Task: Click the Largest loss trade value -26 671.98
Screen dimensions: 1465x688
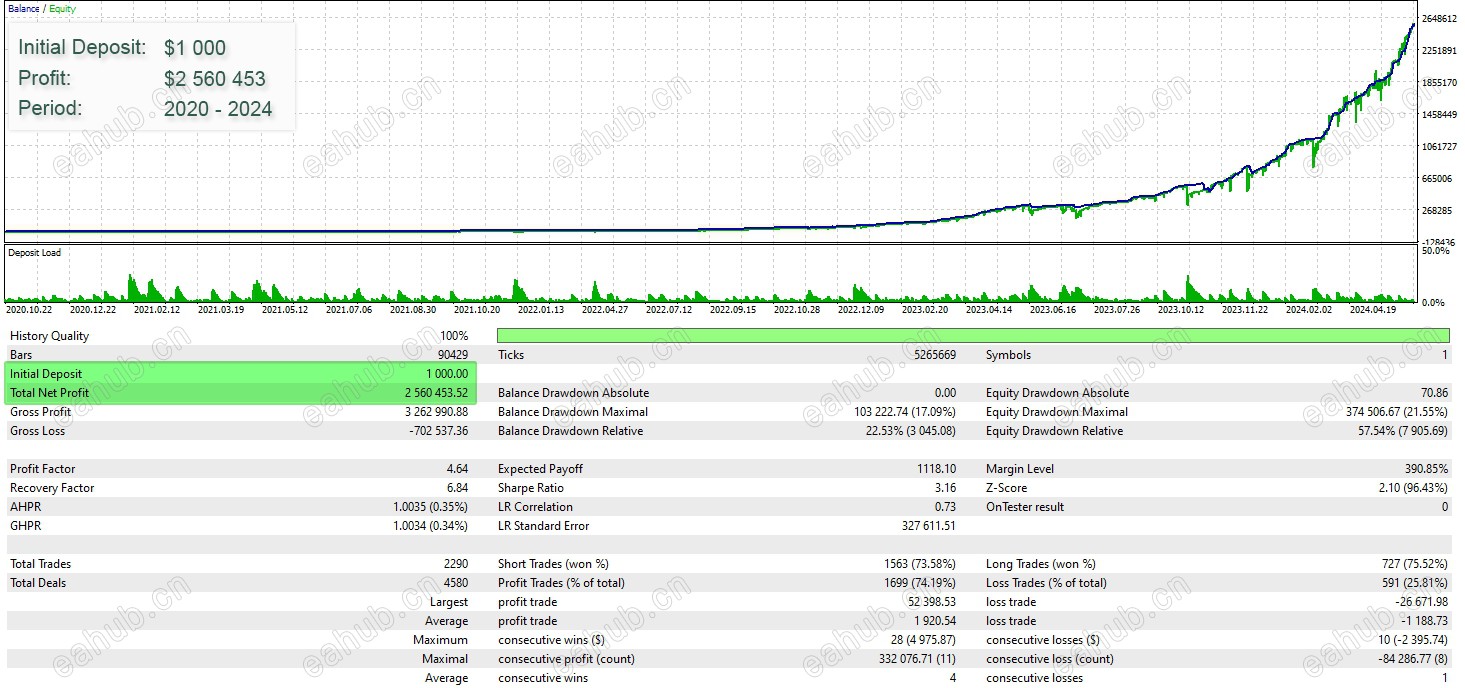Action: click(x=1422, y=602)
